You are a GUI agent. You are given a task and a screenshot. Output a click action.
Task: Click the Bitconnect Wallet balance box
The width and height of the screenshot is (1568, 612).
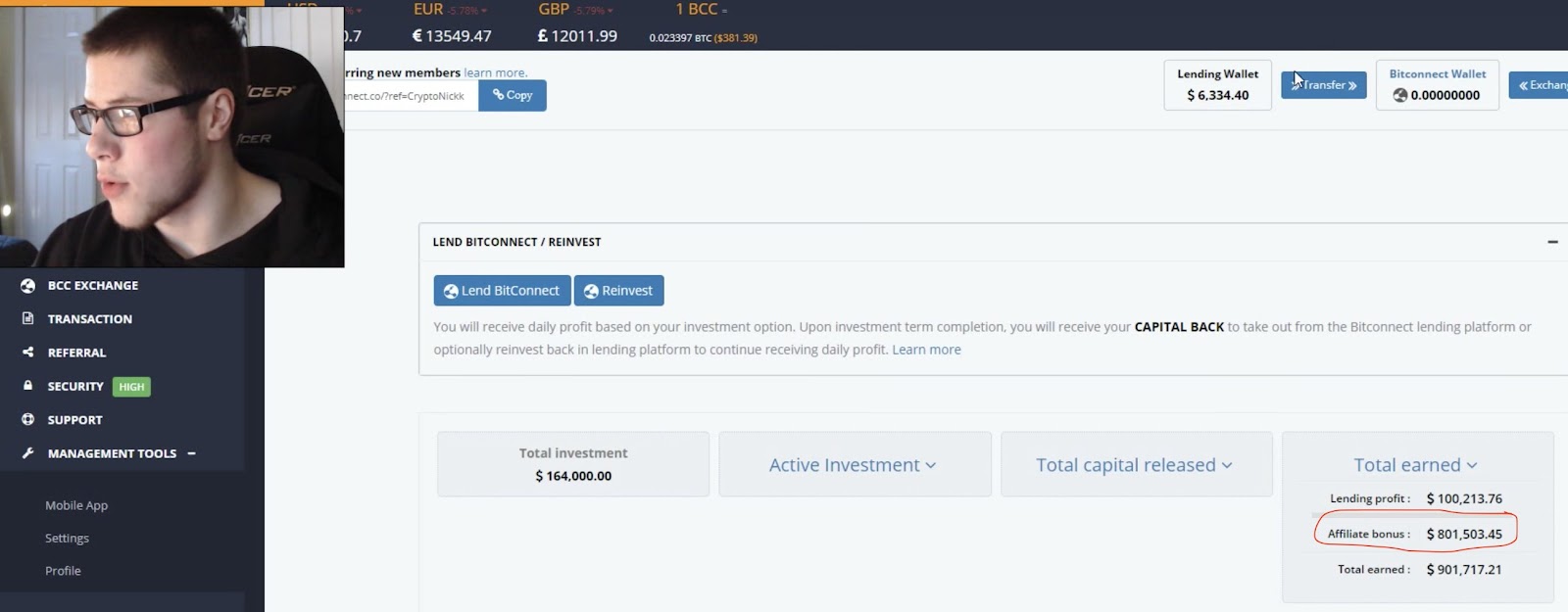[1438, 85]
